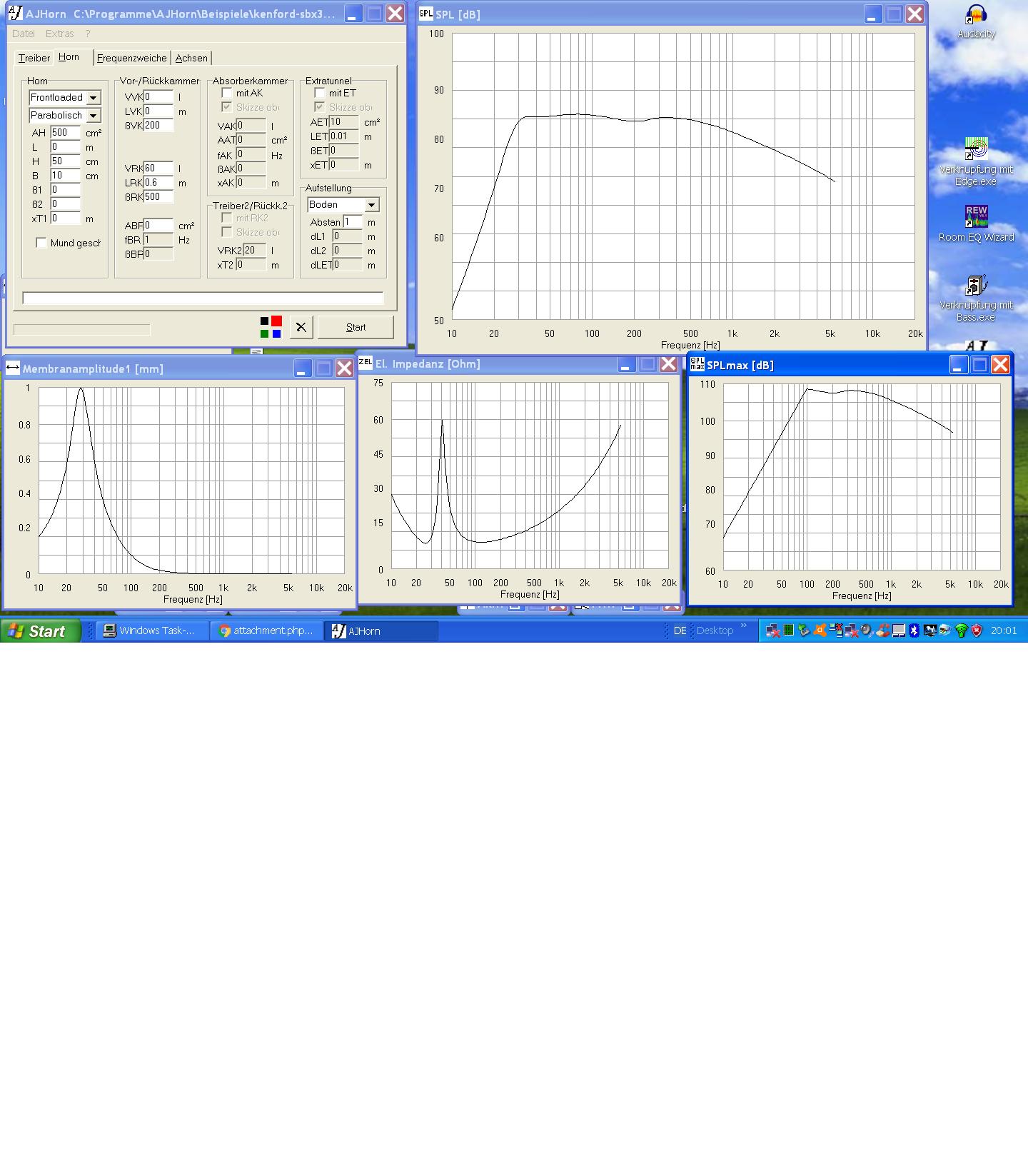Expand the Parabolisch contour dropdown
1028x1176 pixels.
(93, 116)
